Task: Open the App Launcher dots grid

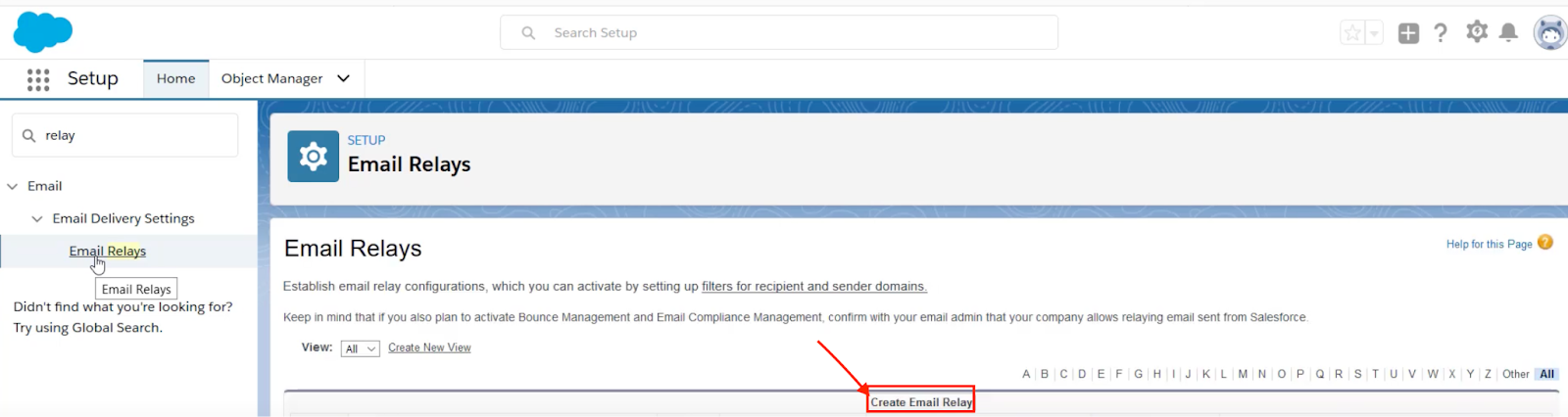Action: [38, 79]
